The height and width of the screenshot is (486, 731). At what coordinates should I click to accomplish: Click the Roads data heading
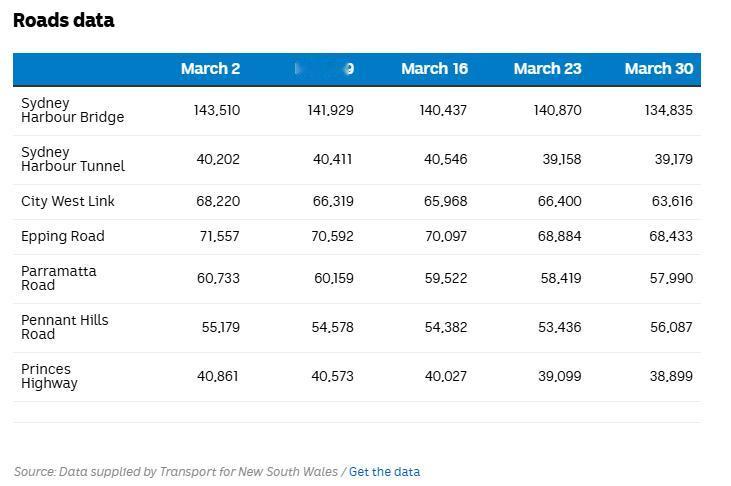coord(63,20)
